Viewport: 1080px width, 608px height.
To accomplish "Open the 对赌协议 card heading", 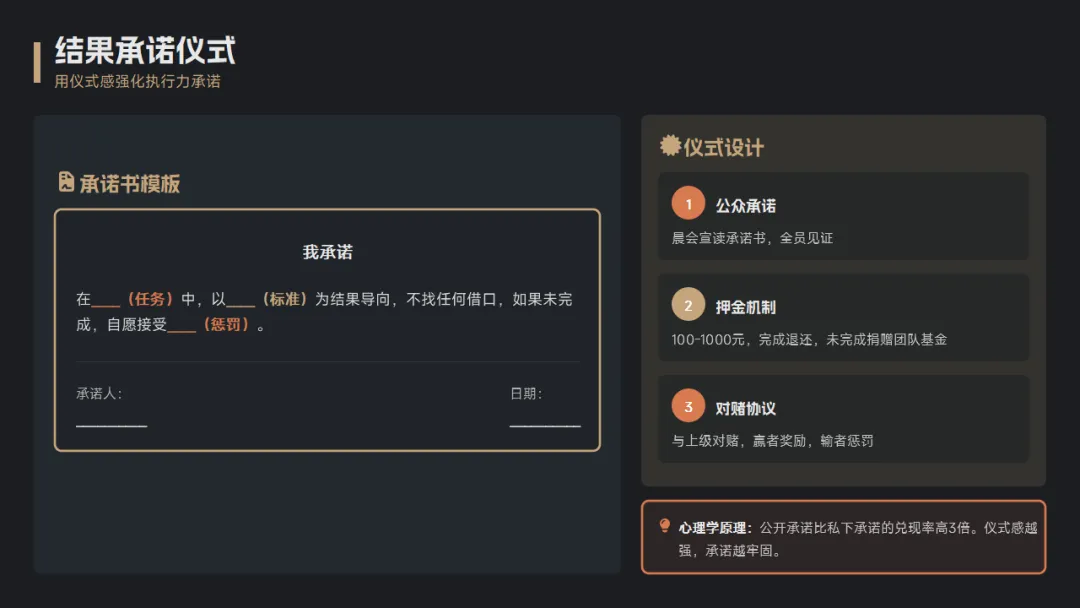I will (x=745, y=409).
